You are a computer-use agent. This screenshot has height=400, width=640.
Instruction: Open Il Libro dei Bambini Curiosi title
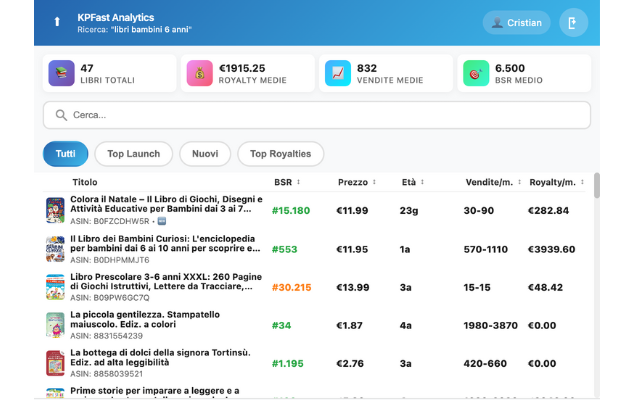(x=165, y=243)
